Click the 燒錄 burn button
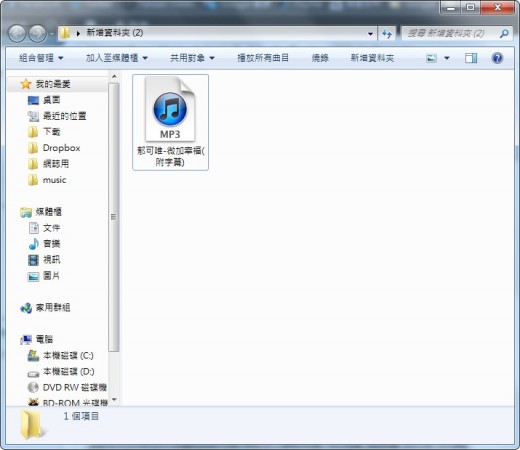 click(x=320, y=58)
